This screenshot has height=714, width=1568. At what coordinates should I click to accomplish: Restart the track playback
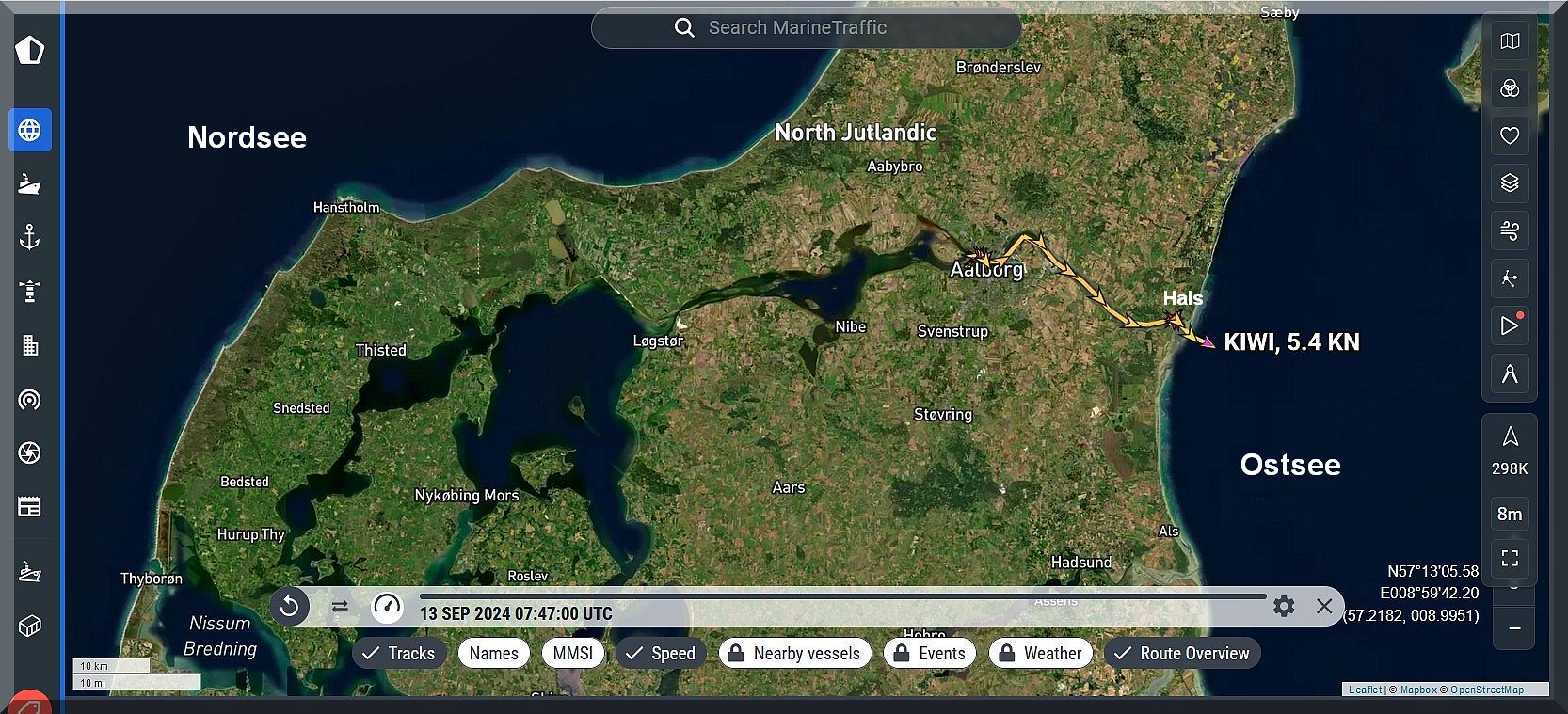(290, 607)
